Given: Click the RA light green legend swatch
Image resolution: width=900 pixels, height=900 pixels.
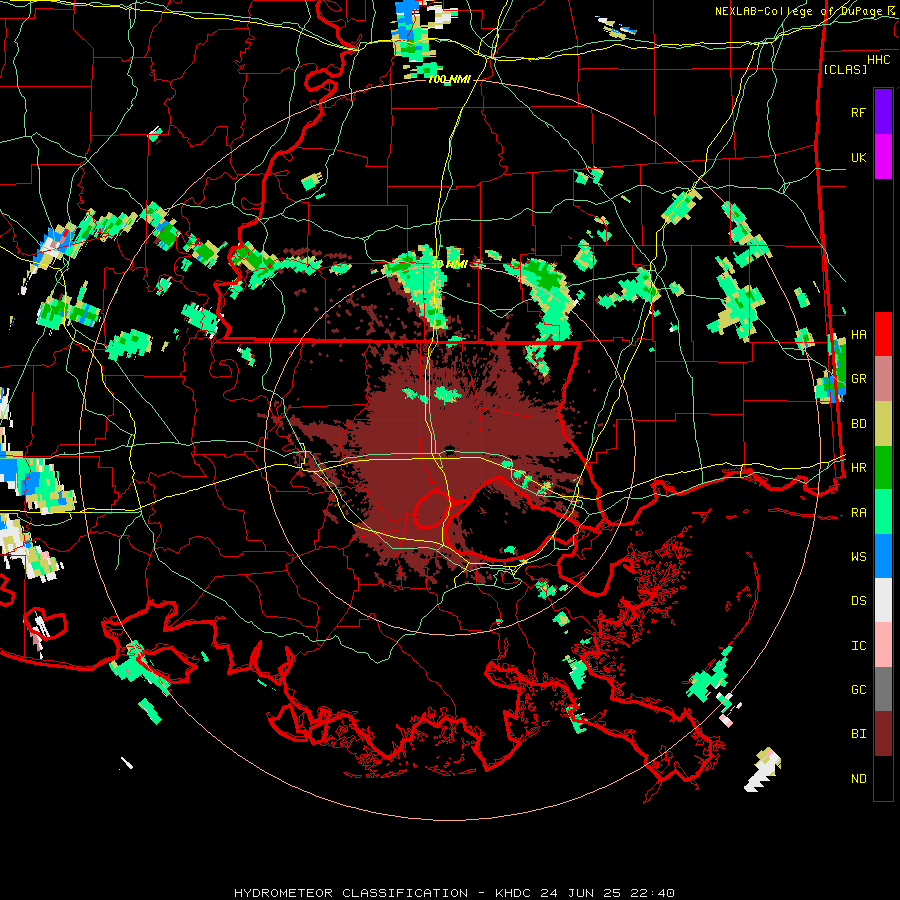Looking at the screenshot, I should pos(883,512).
